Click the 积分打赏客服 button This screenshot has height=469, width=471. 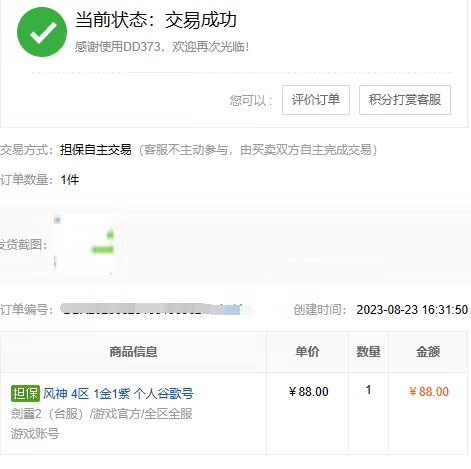[405, 100]
